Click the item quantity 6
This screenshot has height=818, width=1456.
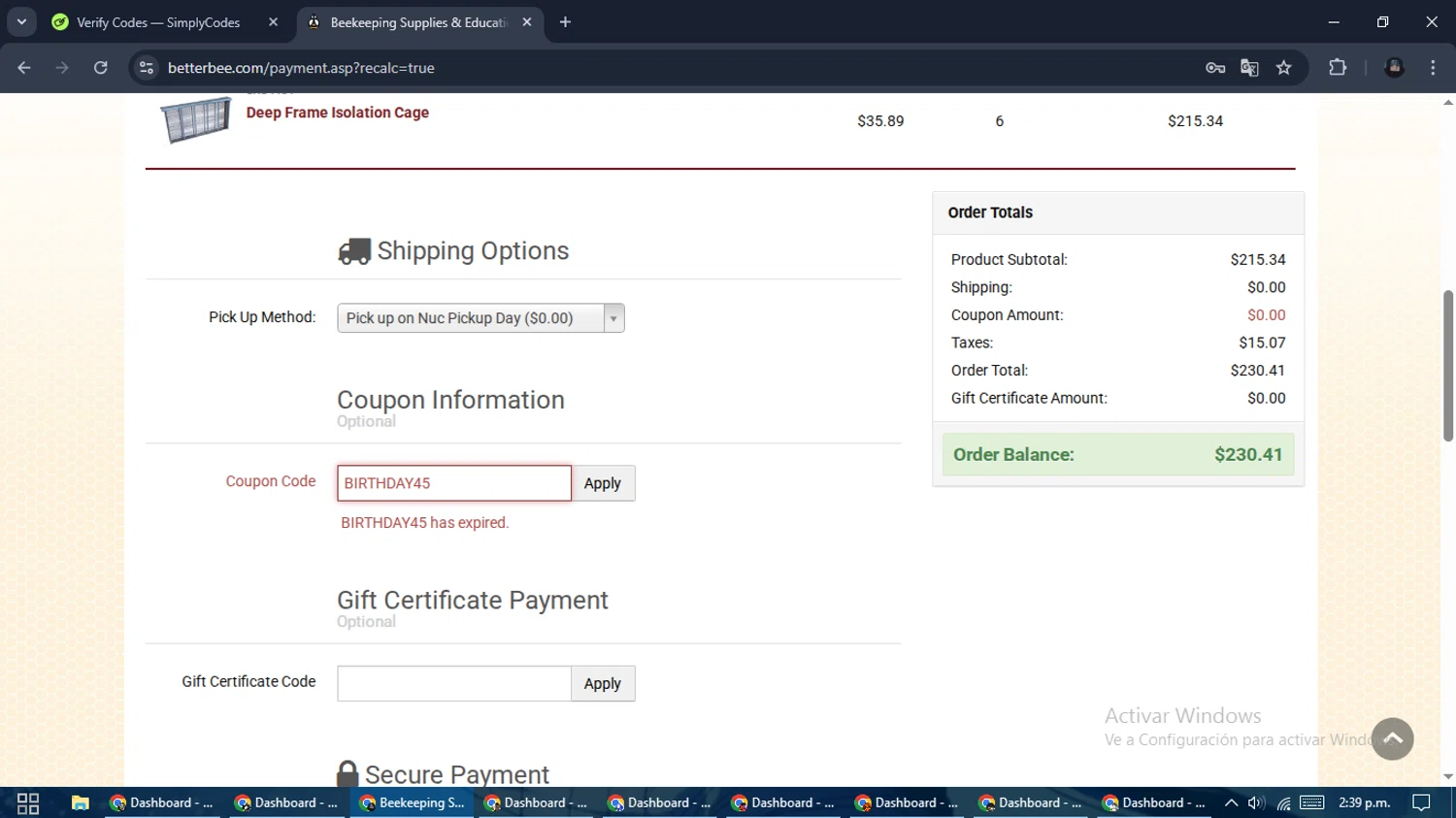point(999,121)
